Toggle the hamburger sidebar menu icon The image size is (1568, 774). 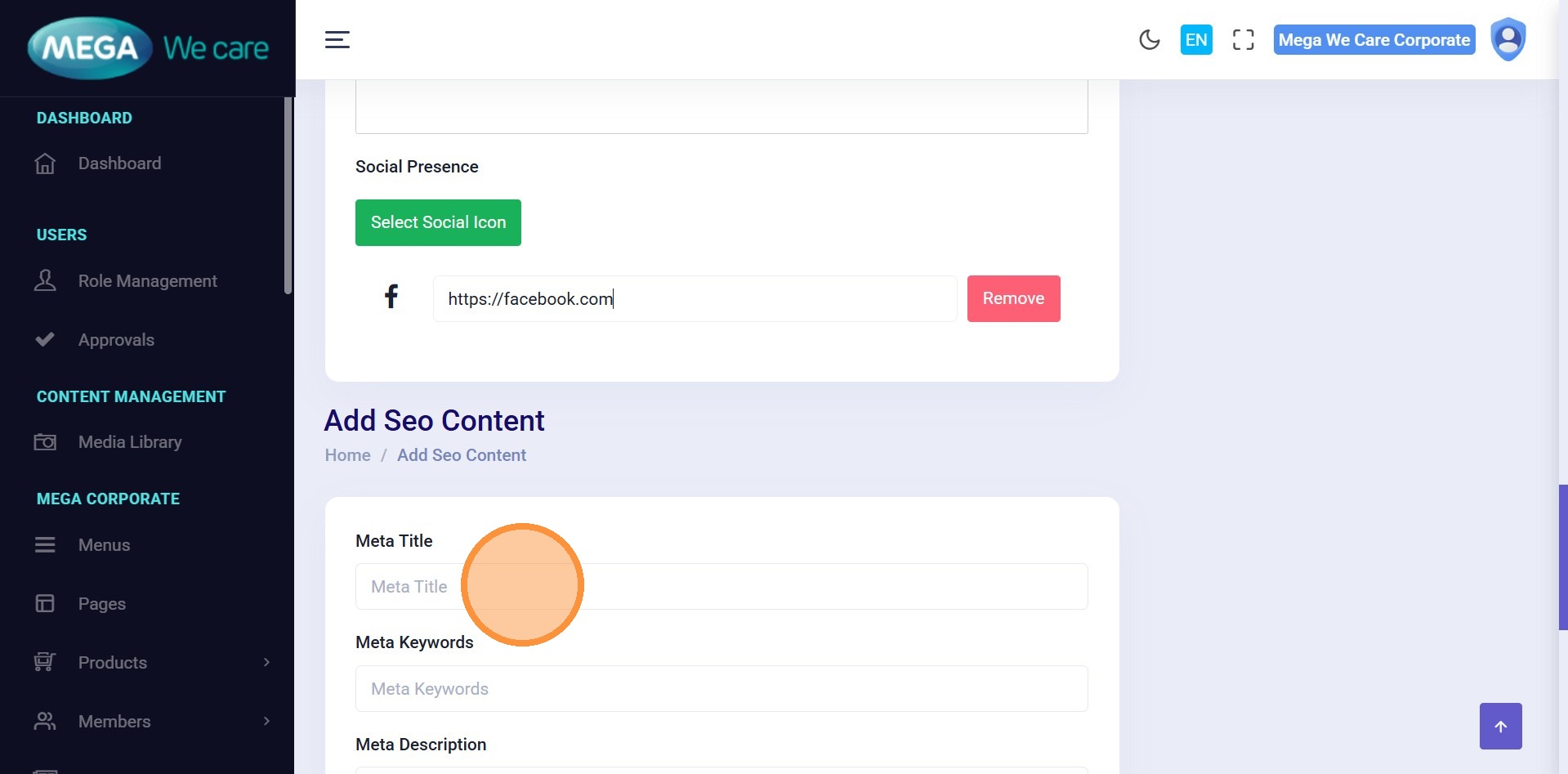click(x=337, y=39)
